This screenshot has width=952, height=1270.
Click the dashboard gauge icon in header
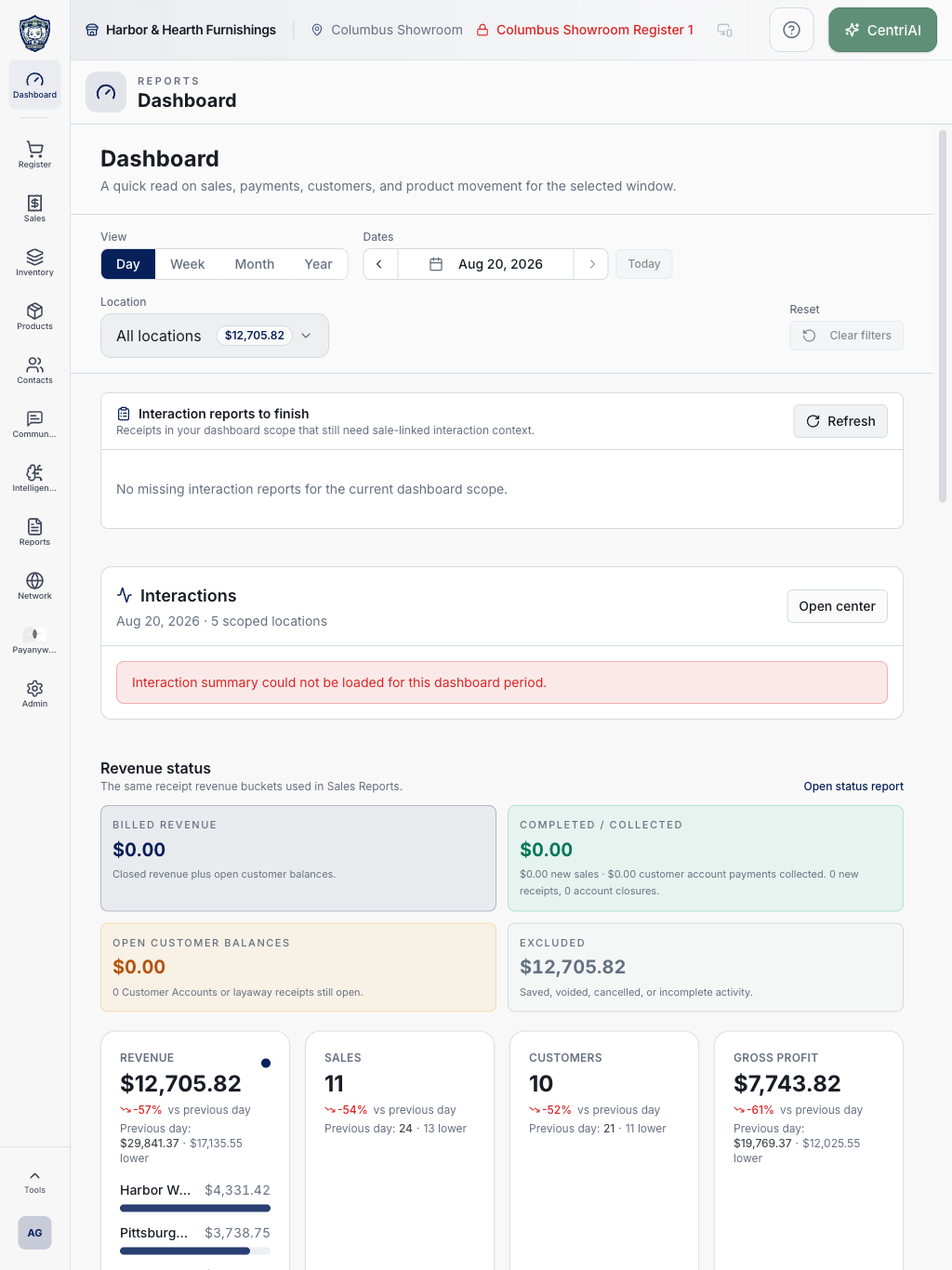(106, 92)
